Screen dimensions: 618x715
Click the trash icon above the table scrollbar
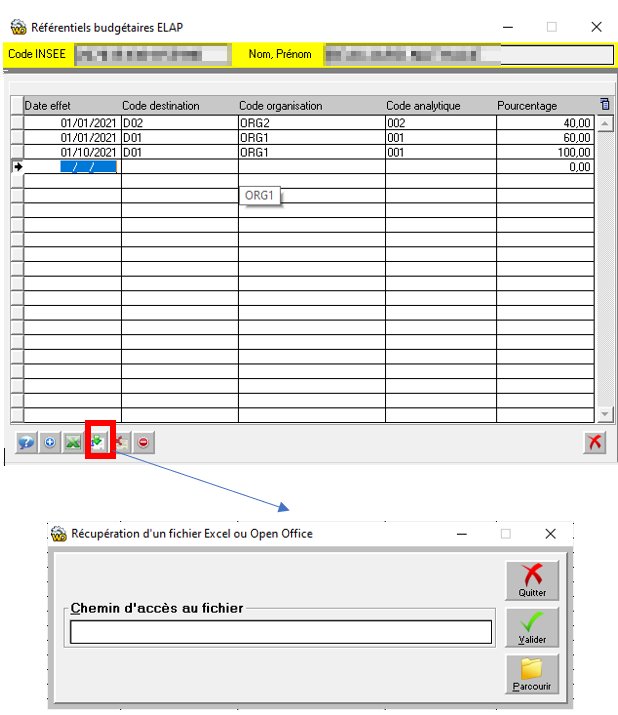(x=605, y=104)
